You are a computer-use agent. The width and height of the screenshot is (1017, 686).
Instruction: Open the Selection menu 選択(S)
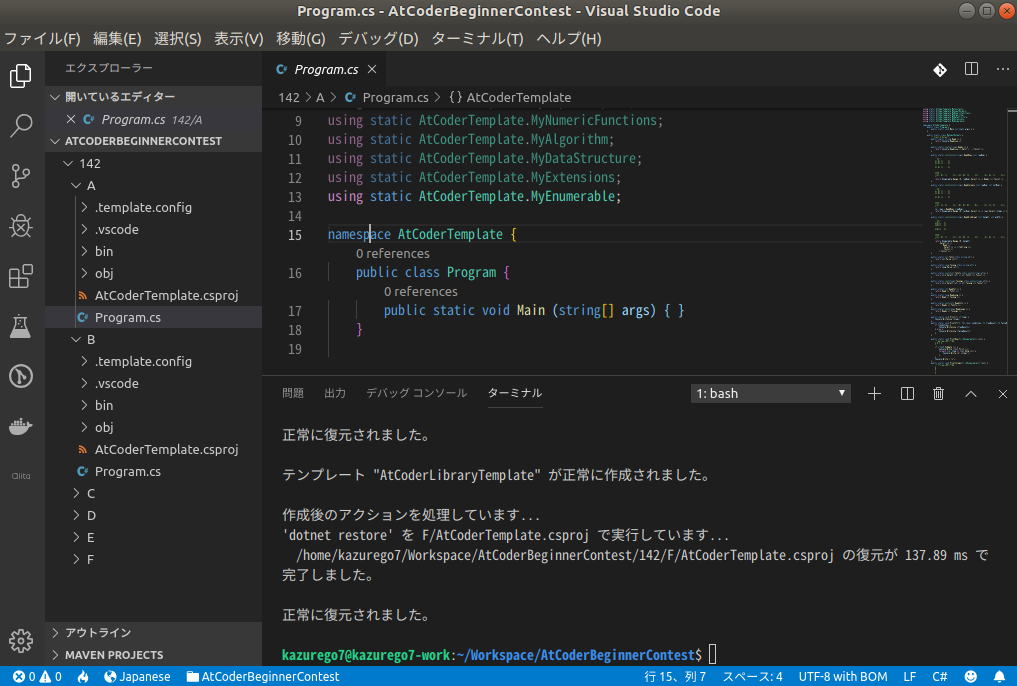(x=178, y=39)
